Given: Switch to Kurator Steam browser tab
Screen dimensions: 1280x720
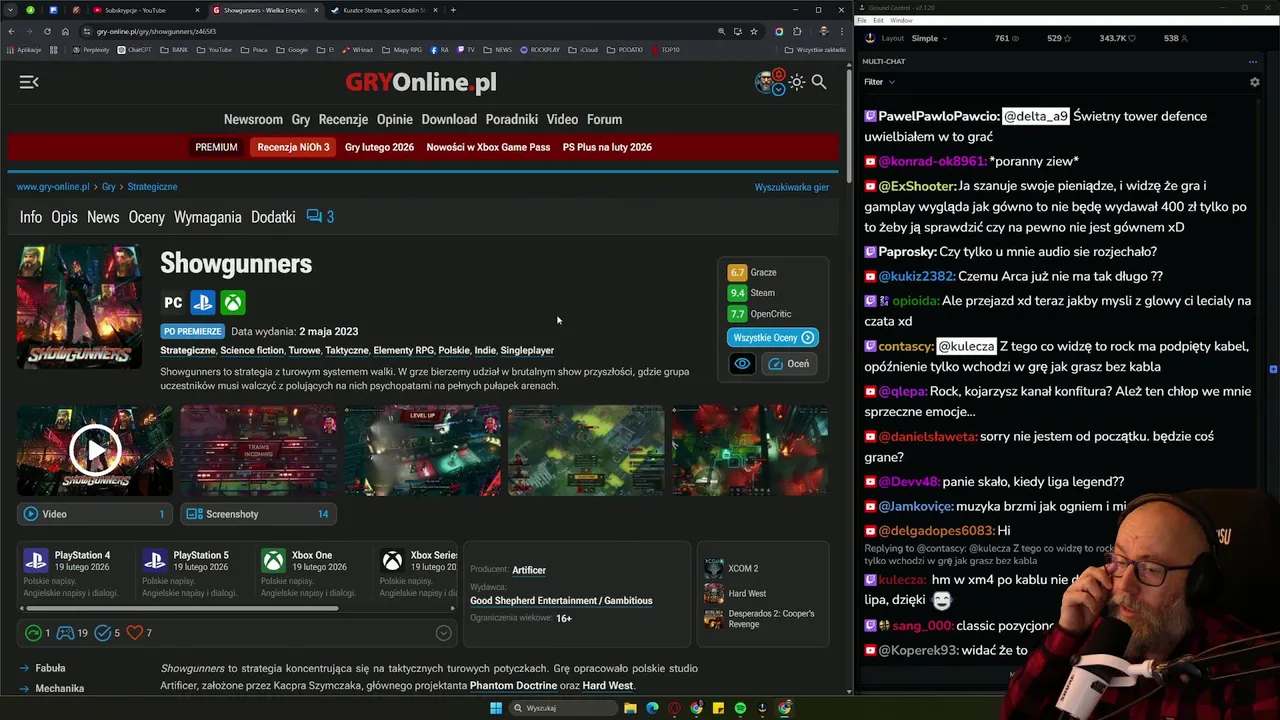Looking at the screenshot, I should [384, 10].
